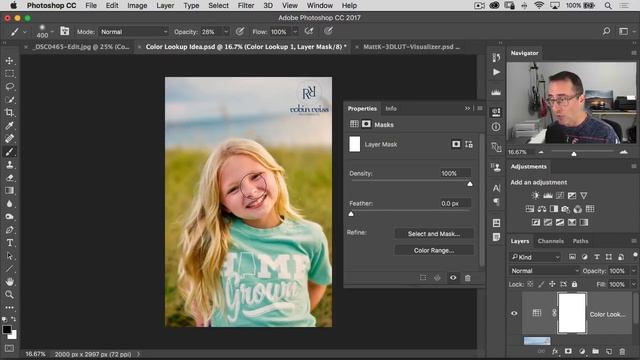Toggle pressure for opacity button
The image size is (640, 360).
(240, 31)
